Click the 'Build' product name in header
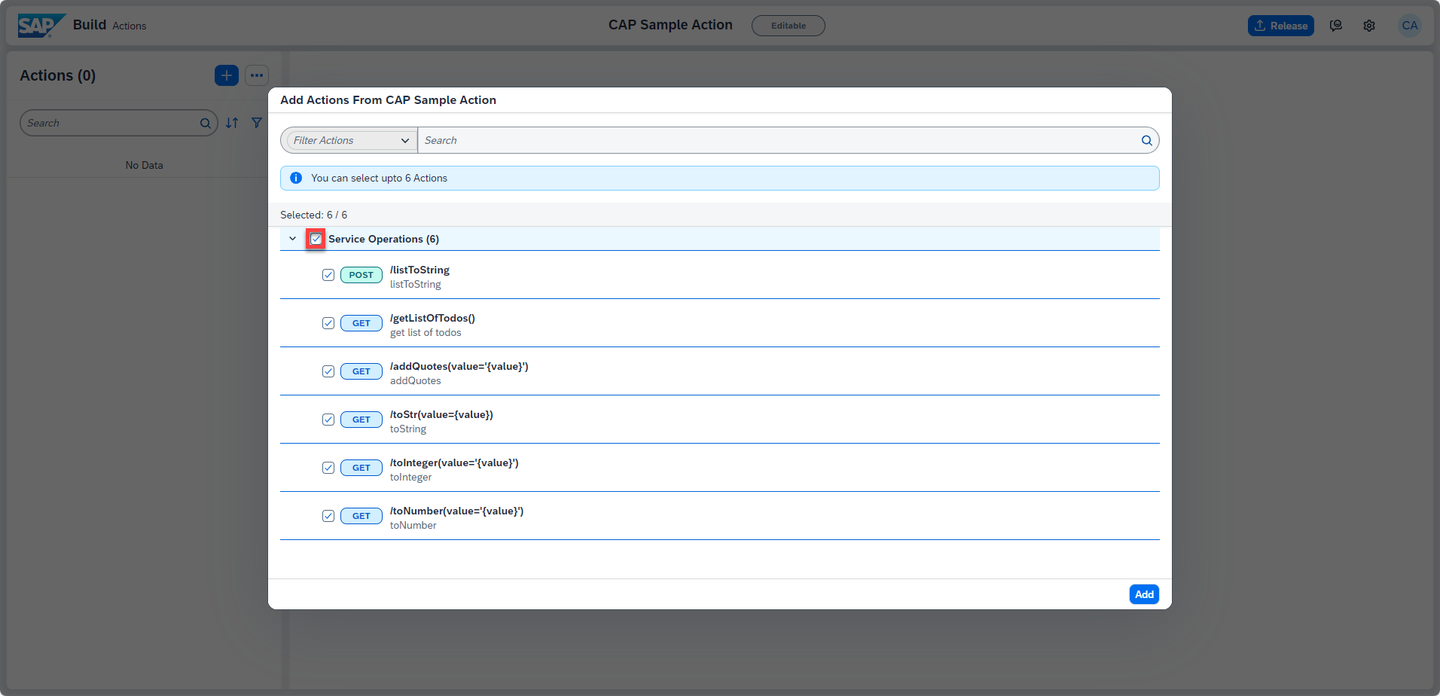This screenshot has height=696, width=1440. pos(89,25)
